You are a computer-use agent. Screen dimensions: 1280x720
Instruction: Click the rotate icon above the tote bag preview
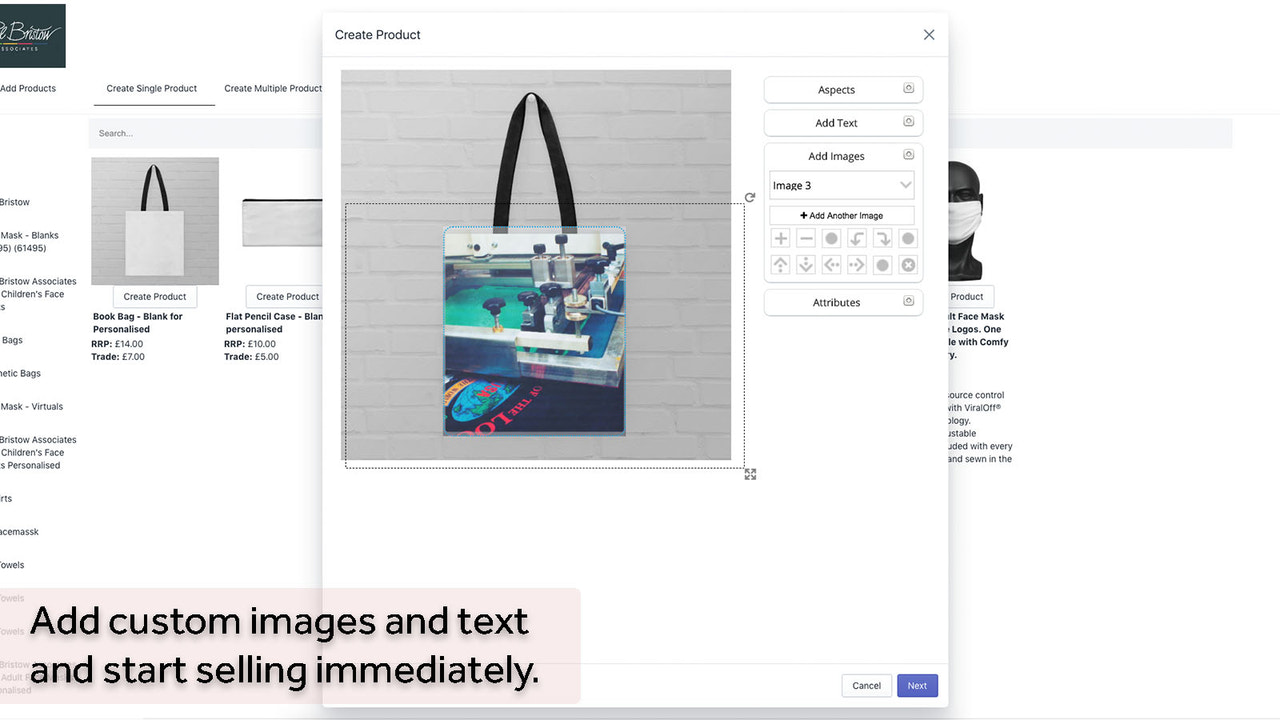pos(750,197)
